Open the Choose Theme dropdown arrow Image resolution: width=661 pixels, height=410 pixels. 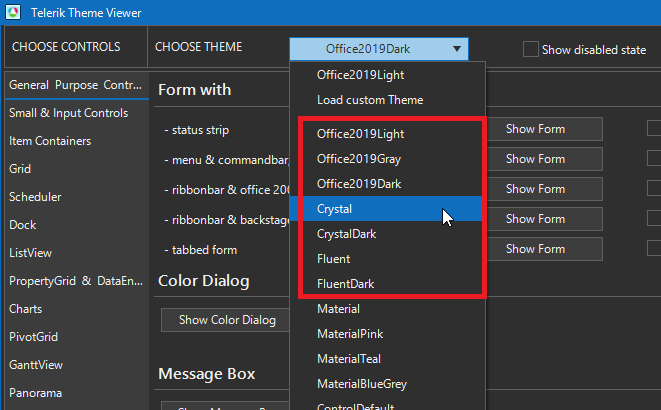click(456, 48)
